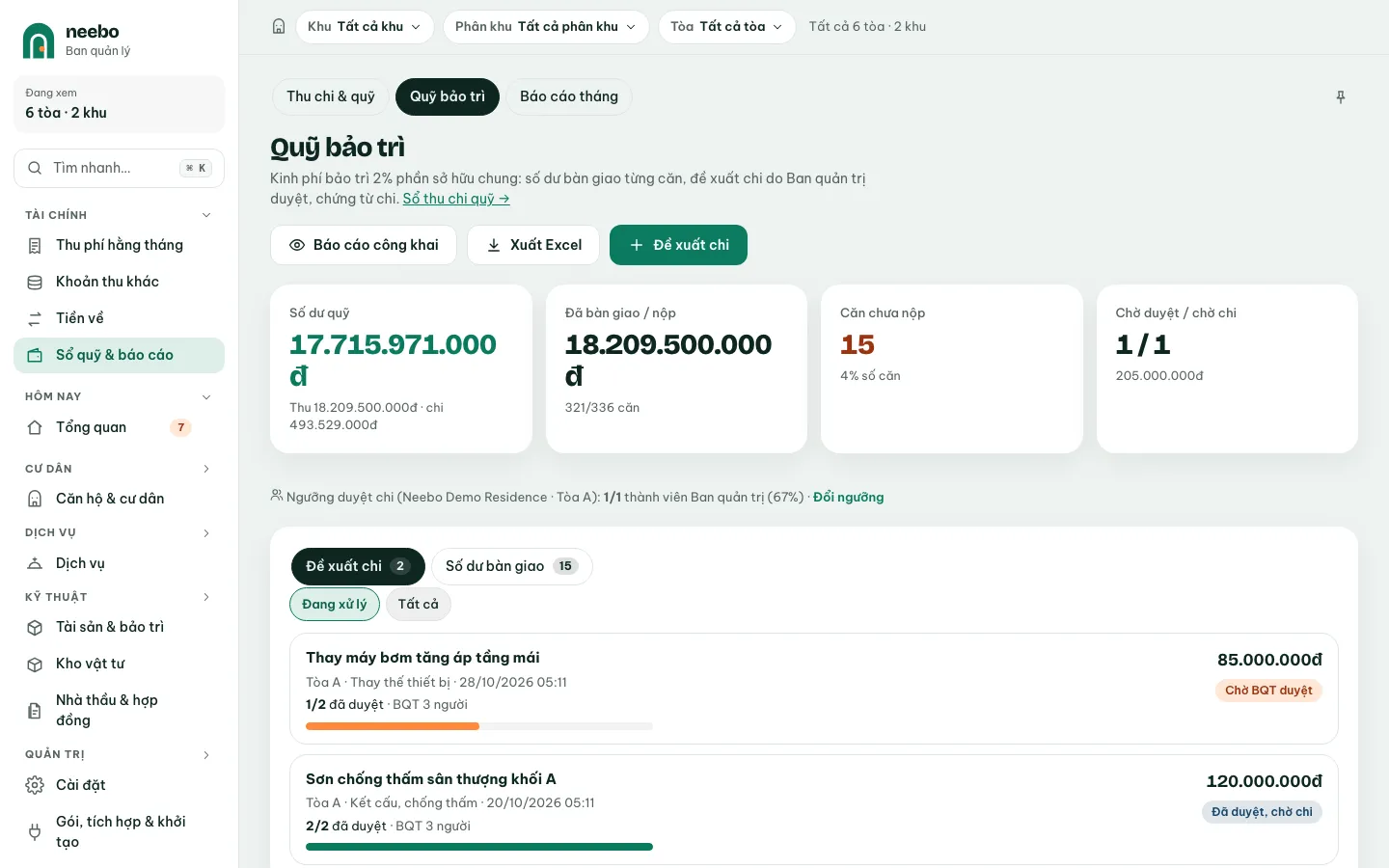Screen dimensions: 1389x868
Task: Follow the Sổ thu chi quỹ link
Action: click(x=456, y=199)
